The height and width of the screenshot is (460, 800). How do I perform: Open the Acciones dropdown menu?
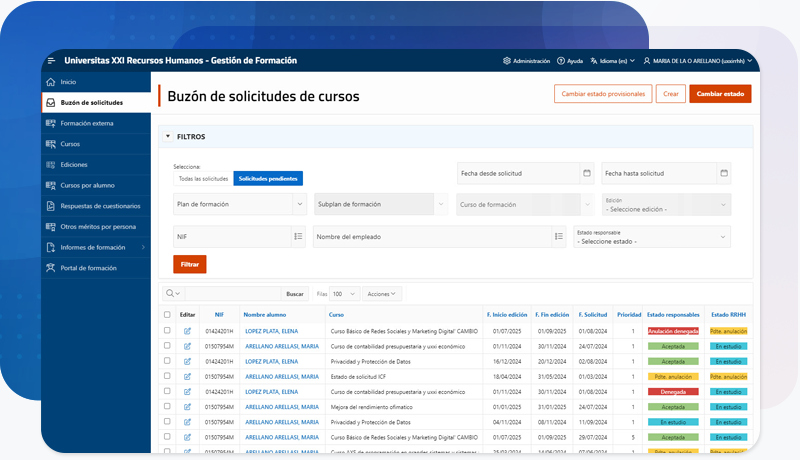click(382, 294)
